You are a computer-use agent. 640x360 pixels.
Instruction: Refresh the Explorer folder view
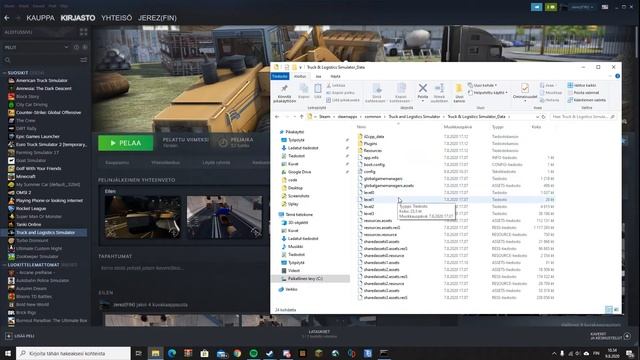click(x=543, y=117)
